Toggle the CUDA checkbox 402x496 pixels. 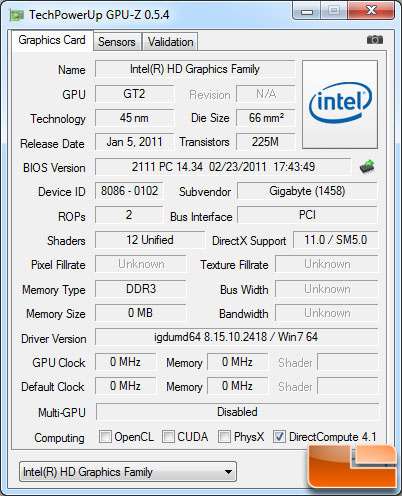point(168,436)
